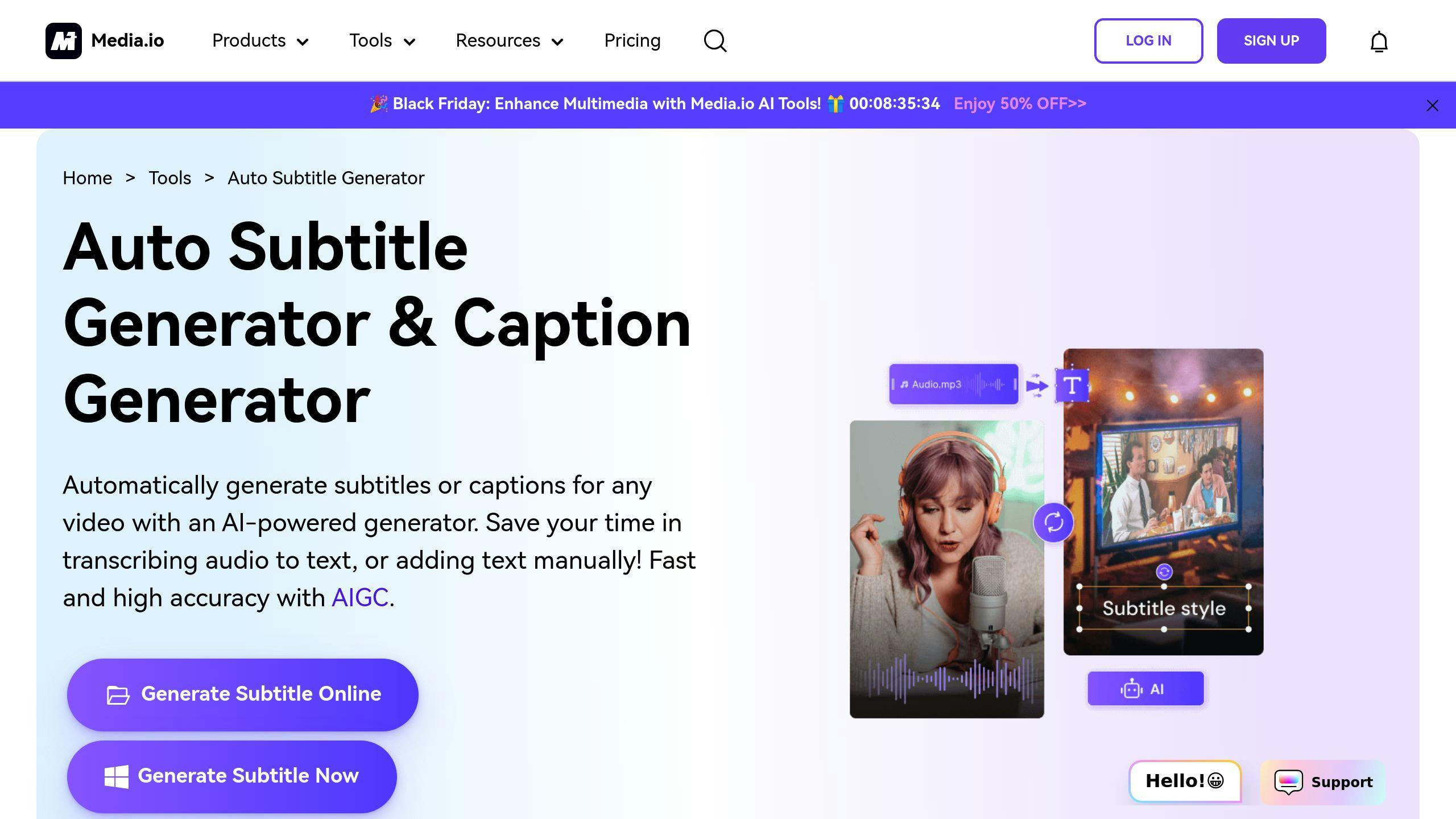Click the purple refresh circle icon
This screenshot has width=1456, height=819.
click(x=1053, y=522)
